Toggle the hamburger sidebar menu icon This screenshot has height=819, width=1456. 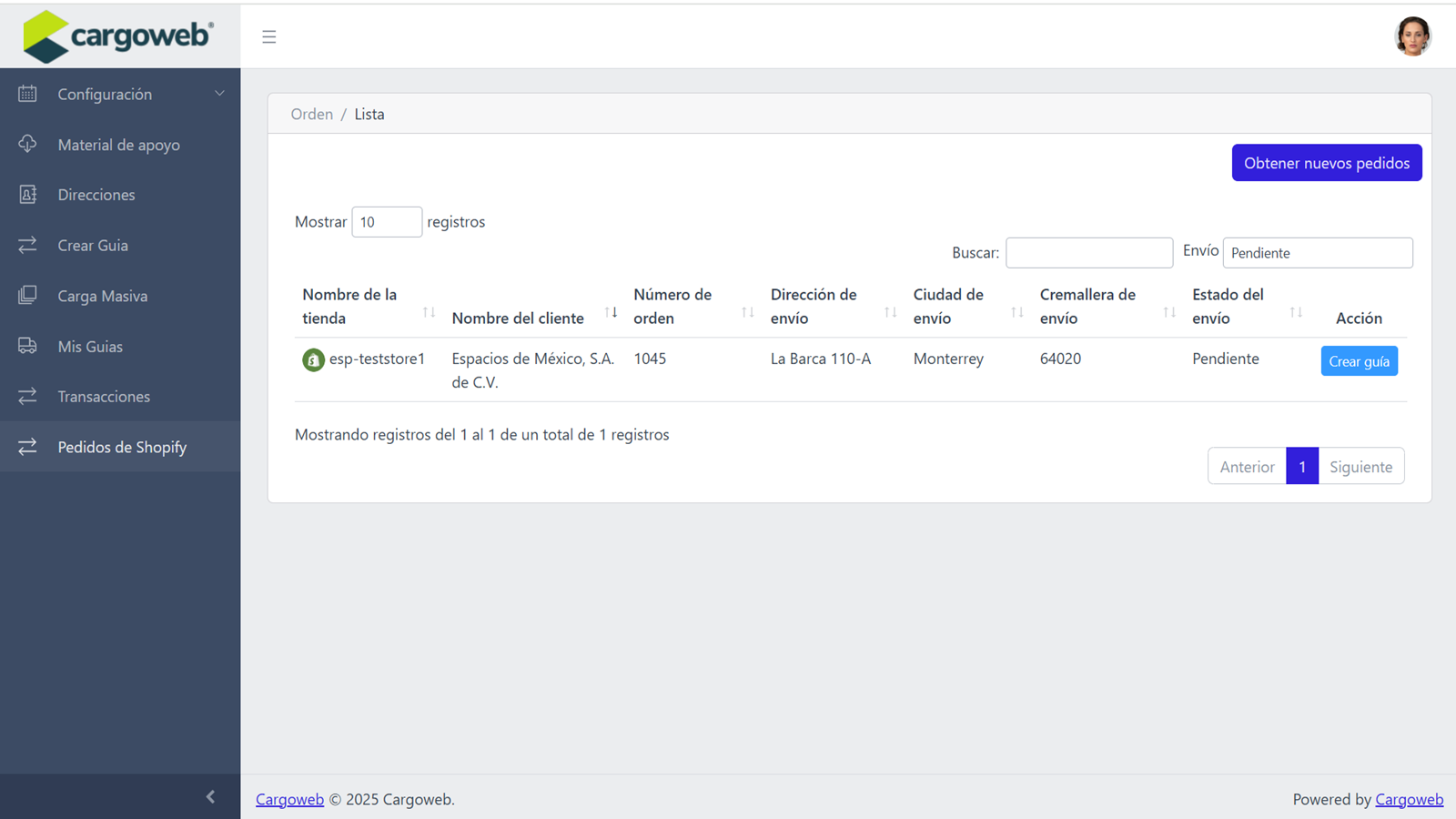point(268,36)
